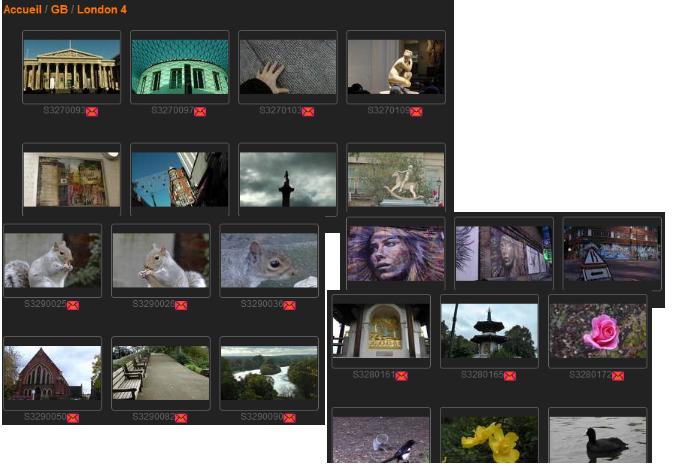The image size is (674, 466).
Task: Open the green glass-roof Great Court thumbnail
Action: (180, 67)
